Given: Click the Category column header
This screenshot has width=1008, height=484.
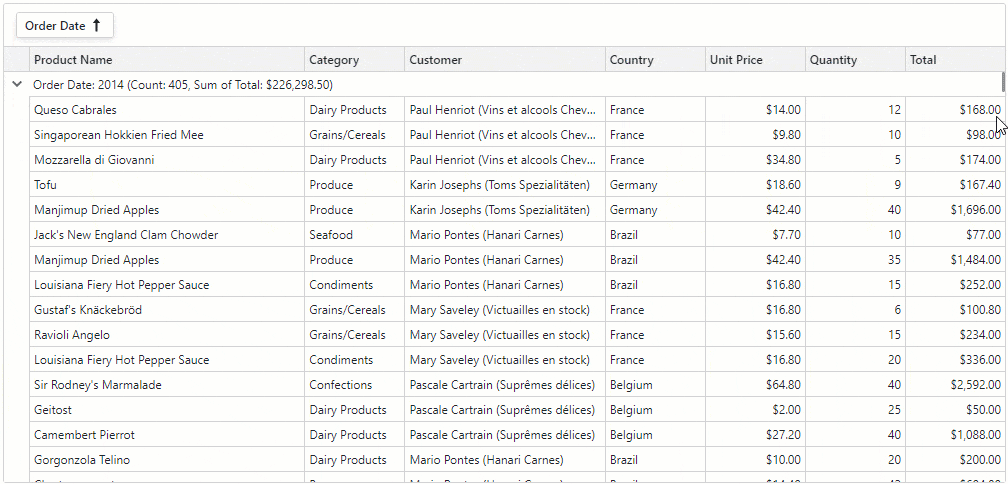Looking at the screenshot, I should (334, 60).
